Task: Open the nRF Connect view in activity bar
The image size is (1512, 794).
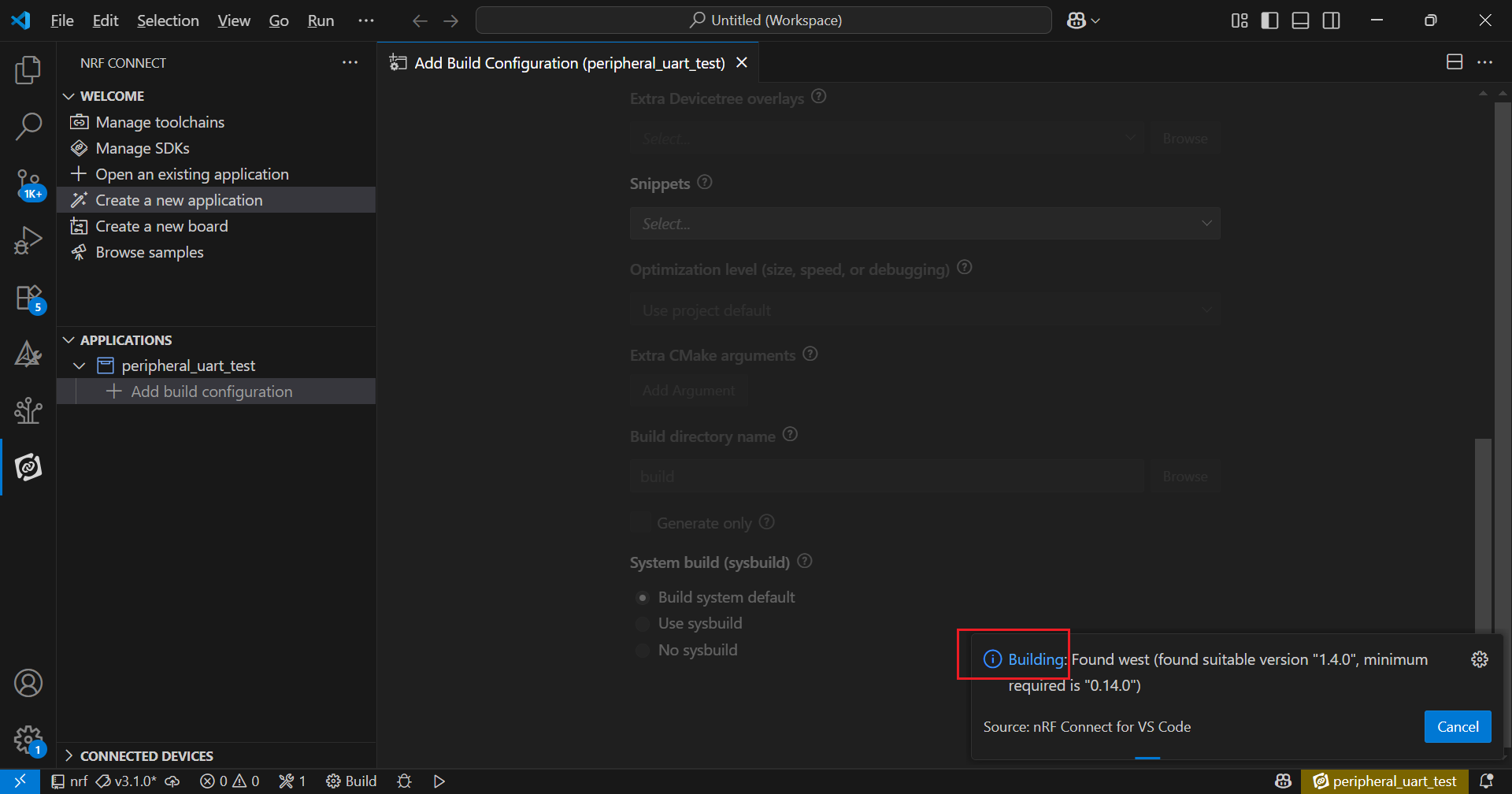Action: (28, 467)
